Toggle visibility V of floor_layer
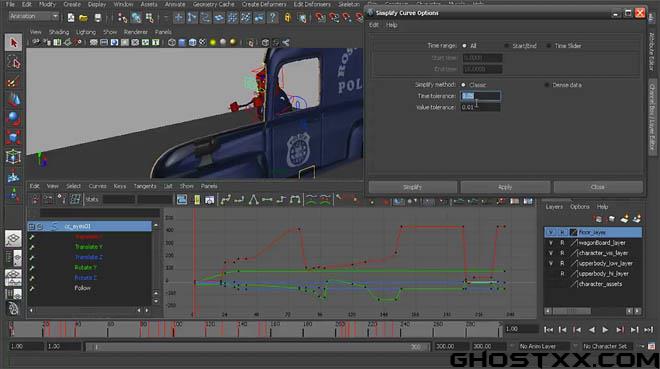Image resolution: width=660 pixels, height=369 pixels. point(551,232)
